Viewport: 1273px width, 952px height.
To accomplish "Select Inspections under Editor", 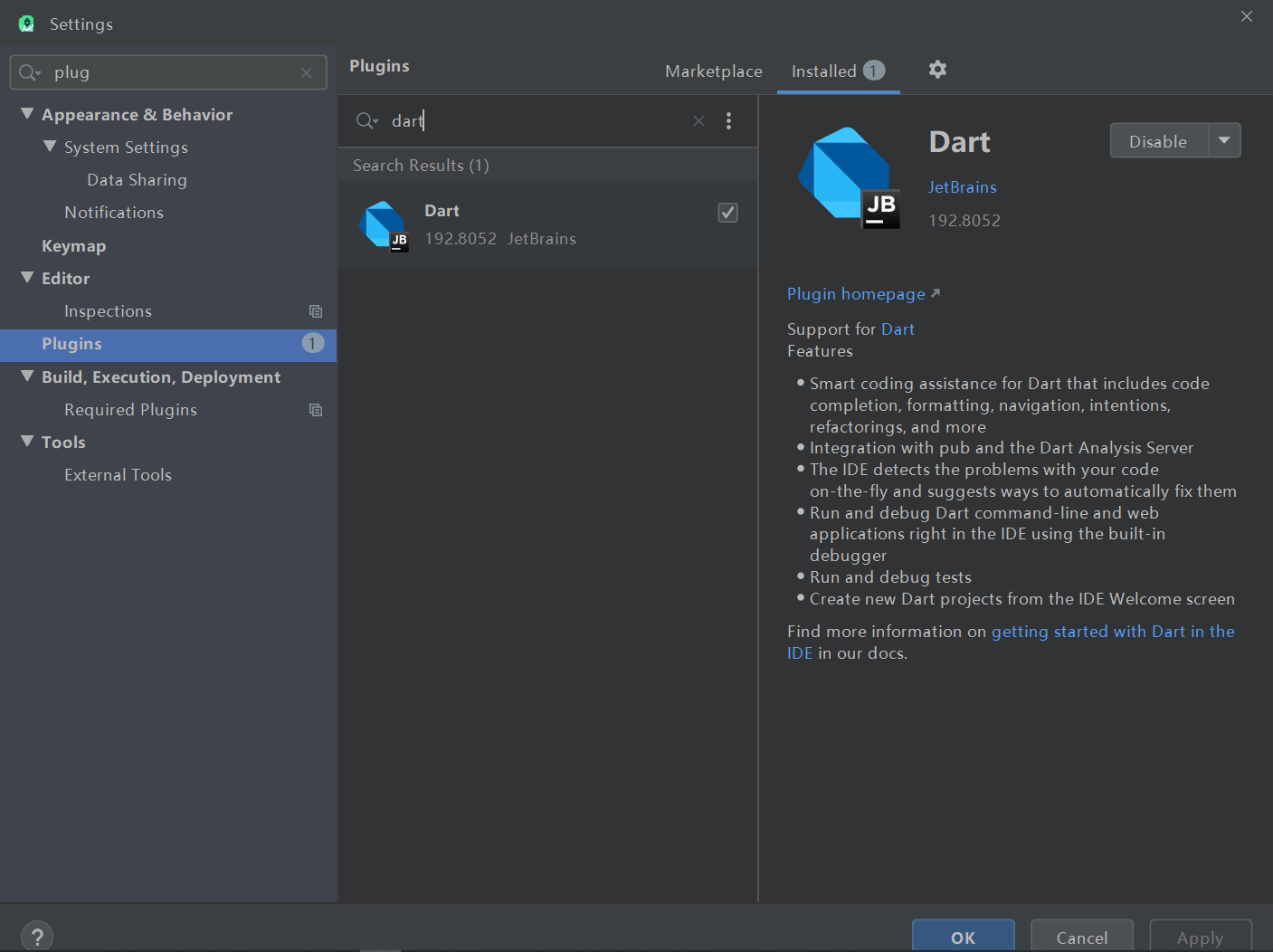I will pos(108,311).
